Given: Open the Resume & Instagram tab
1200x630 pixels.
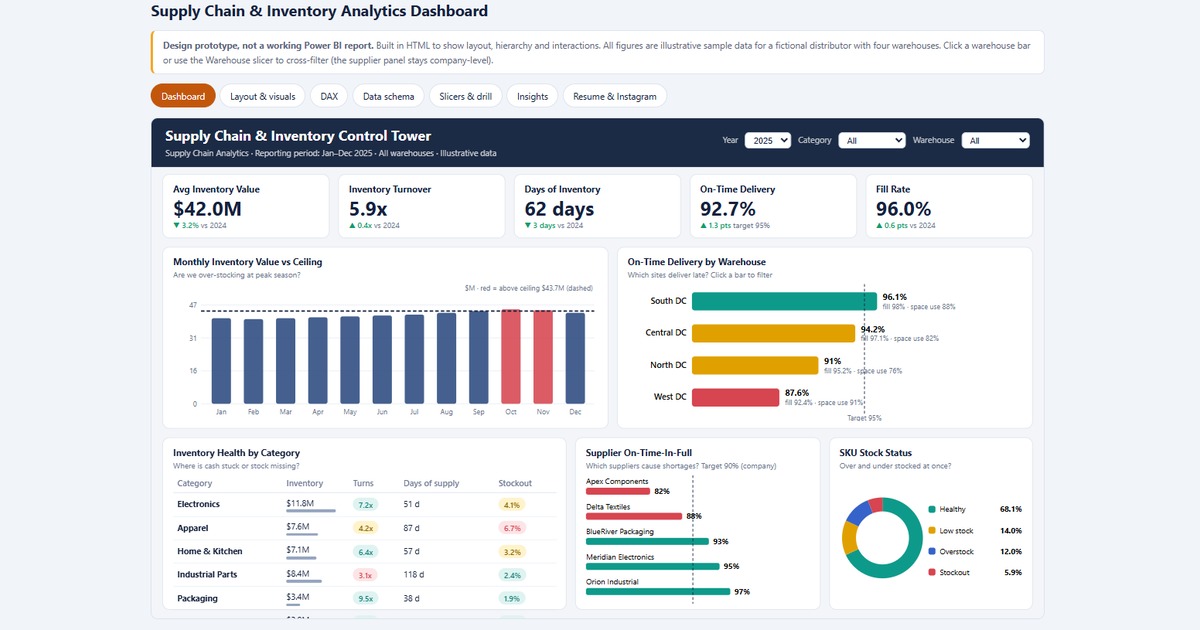Looking at the screenshot, I should (x=615, y=96).
